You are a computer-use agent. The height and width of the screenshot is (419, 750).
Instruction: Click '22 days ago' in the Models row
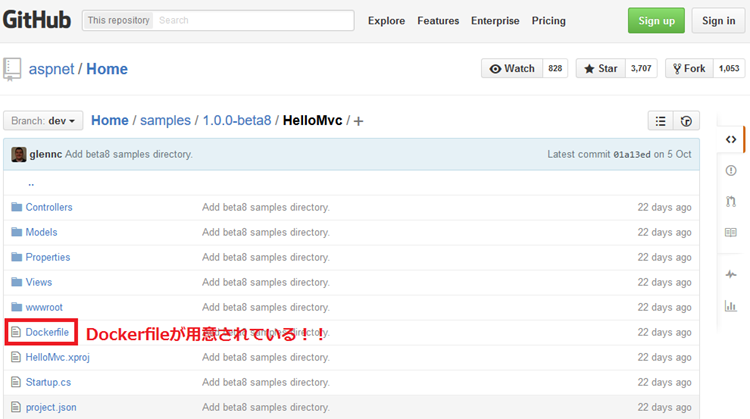tap(664, 232)
